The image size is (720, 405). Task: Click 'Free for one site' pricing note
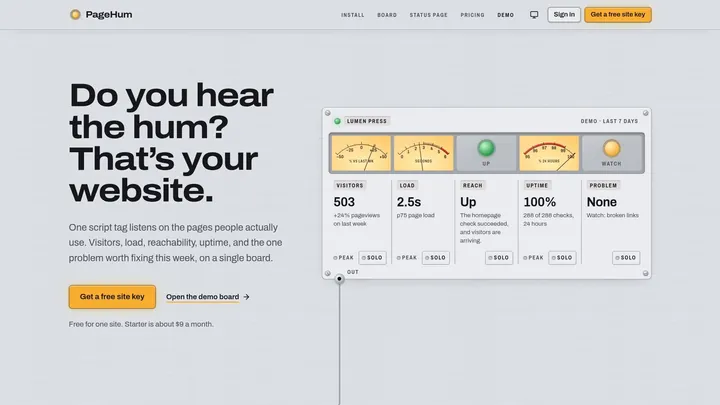pos(141,324)
